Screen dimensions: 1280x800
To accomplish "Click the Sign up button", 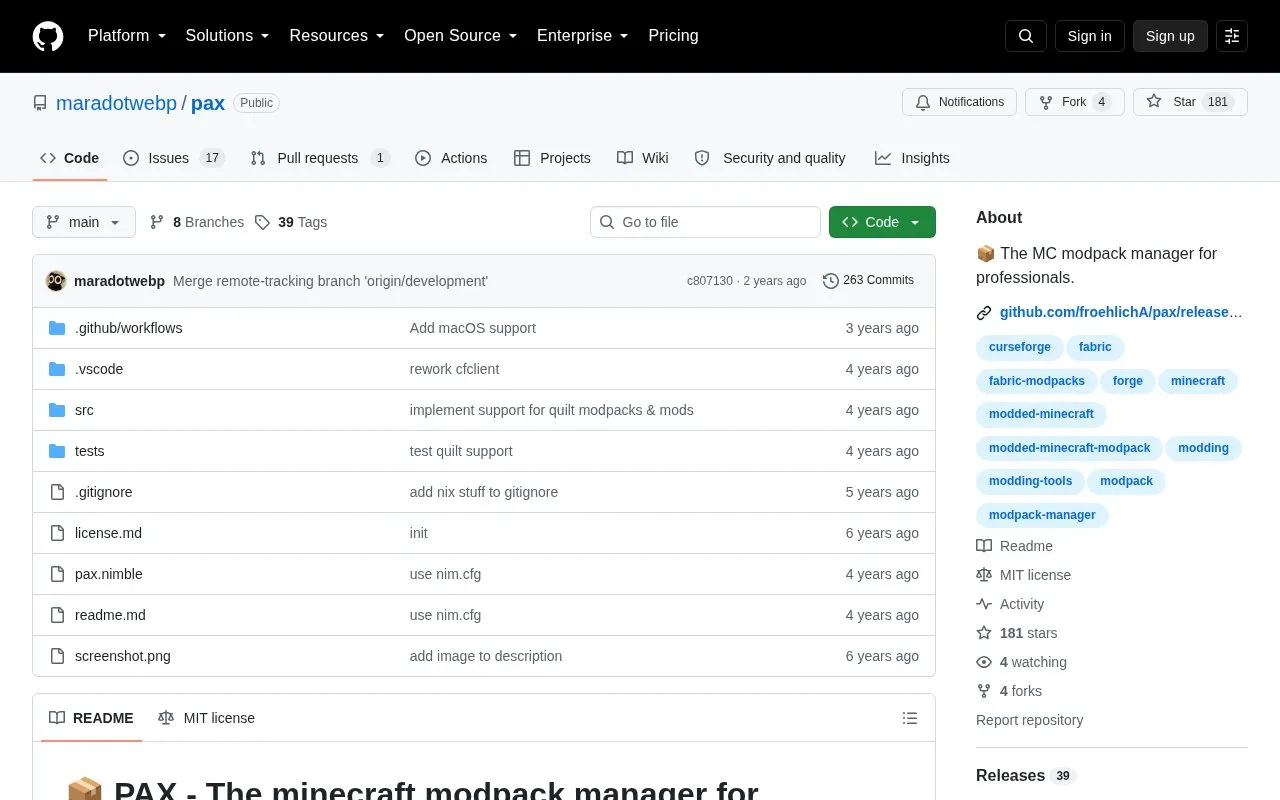I will click(1170, 36).
